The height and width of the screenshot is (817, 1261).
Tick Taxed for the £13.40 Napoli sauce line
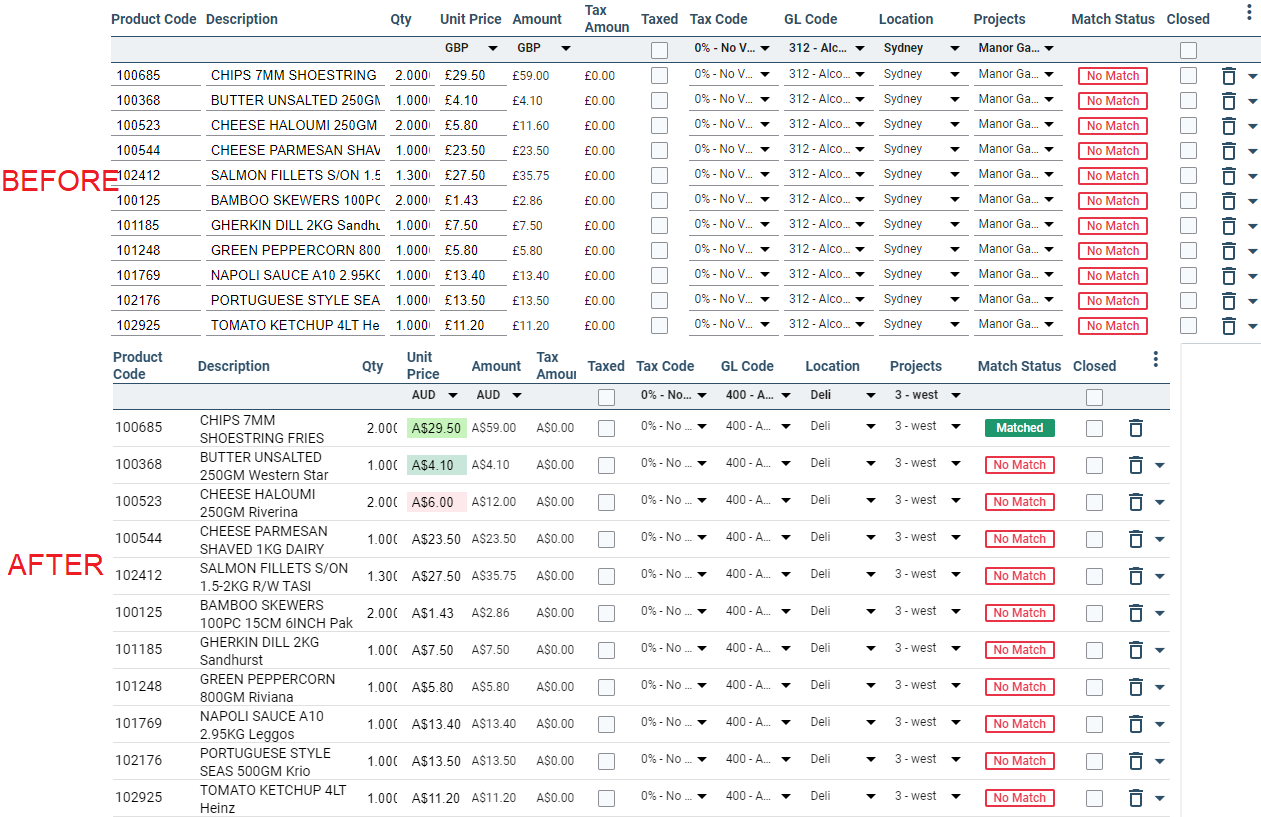point(660,275)
